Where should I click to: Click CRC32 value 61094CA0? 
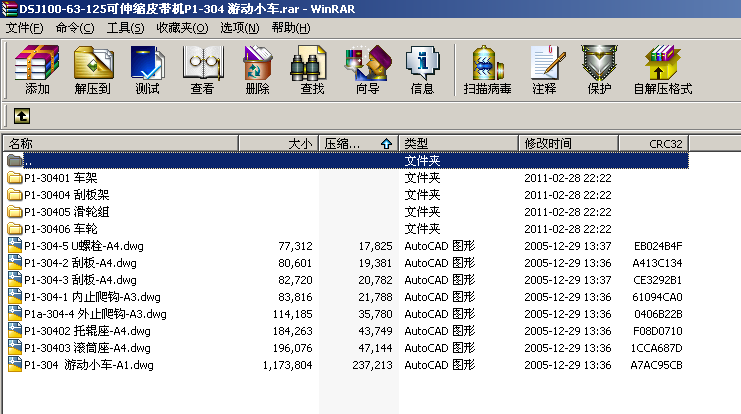coord(657,297)
